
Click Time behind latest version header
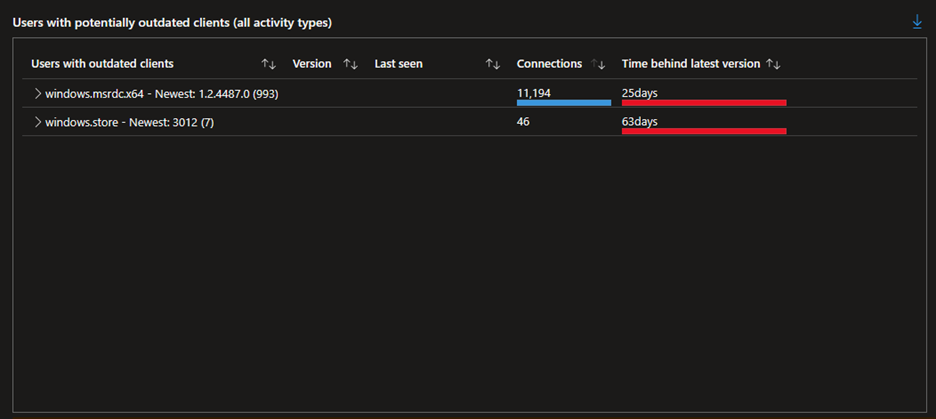click(691, 64)
